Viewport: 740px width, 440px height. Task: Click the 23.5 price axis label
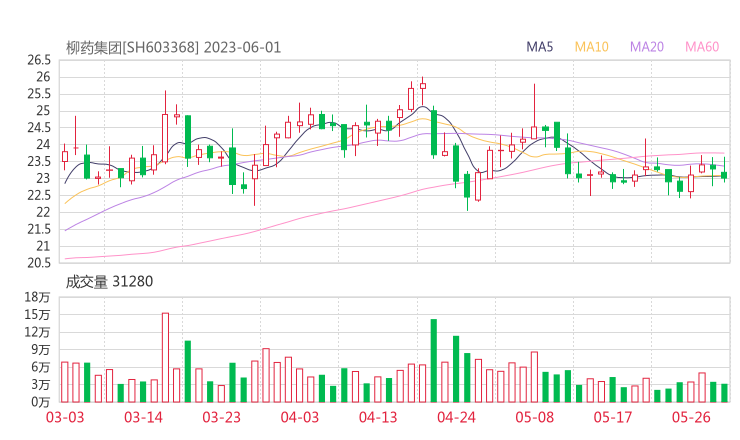[39, 161]
